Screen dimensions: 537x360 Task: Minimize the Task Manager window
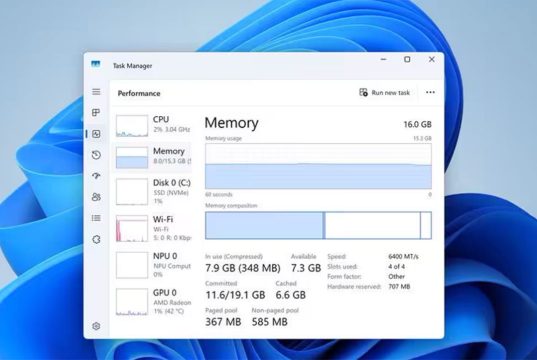(384, 59)
